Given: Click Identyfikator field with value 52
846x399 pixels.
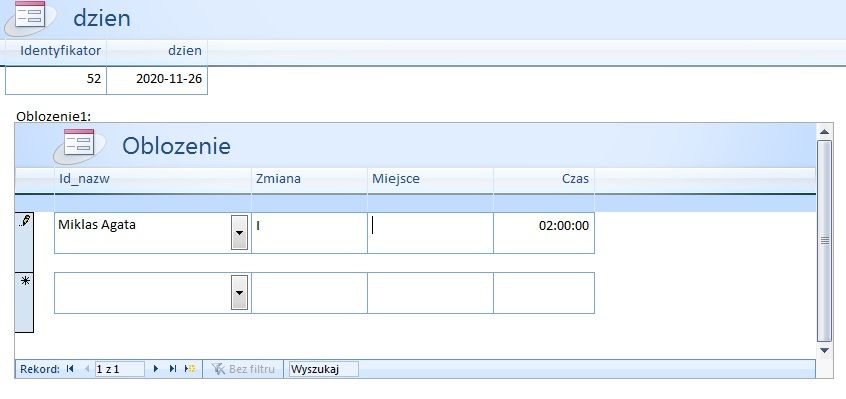Looking at the screenshot, I should [56, 80].
